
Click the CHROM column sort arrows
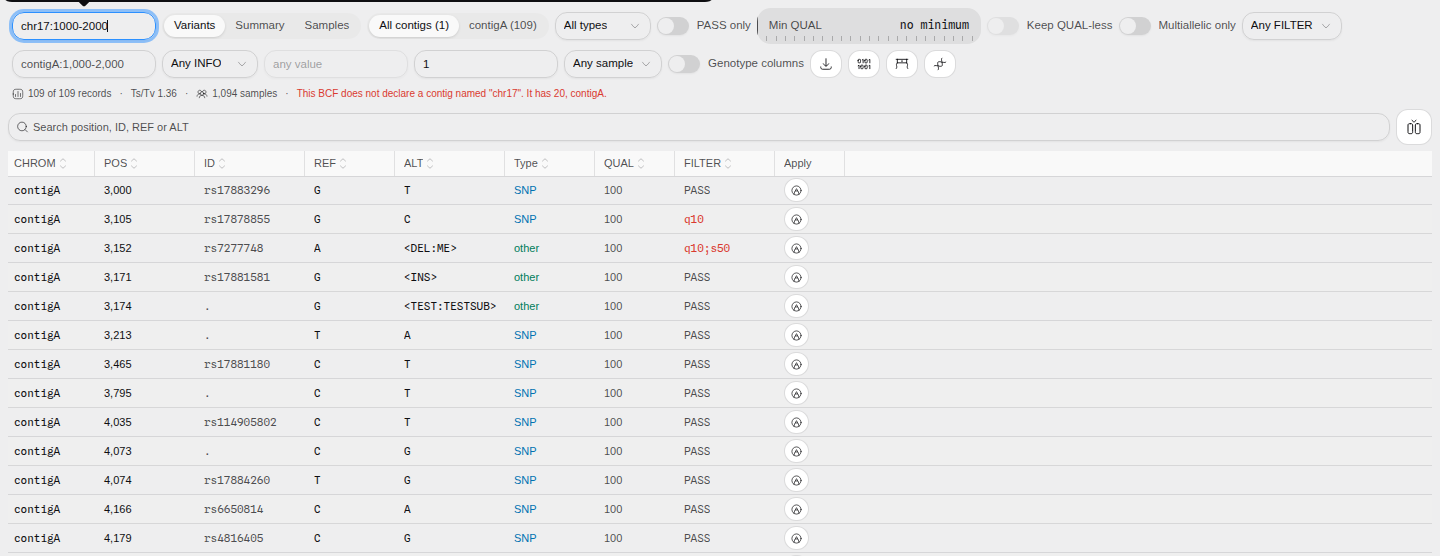tap(64, 163)
